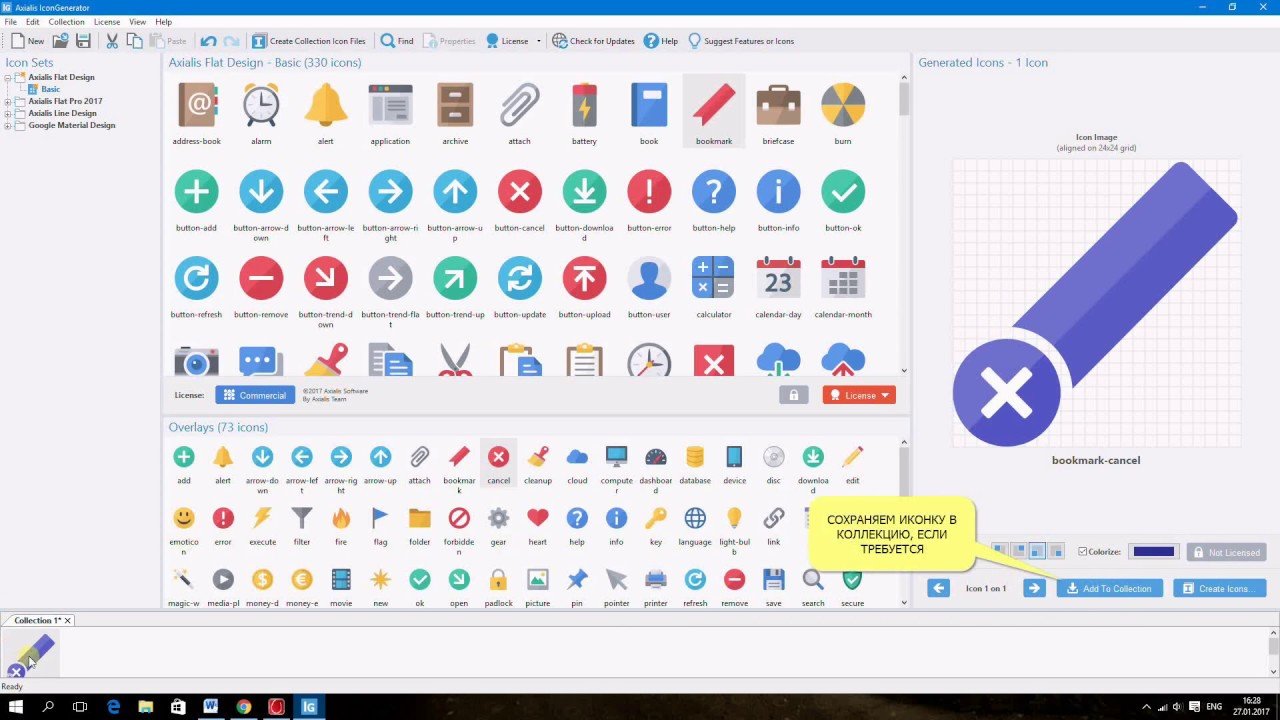Open the red License dropdown button
This screenshot has width=1280, height=720.
[859, 395]
